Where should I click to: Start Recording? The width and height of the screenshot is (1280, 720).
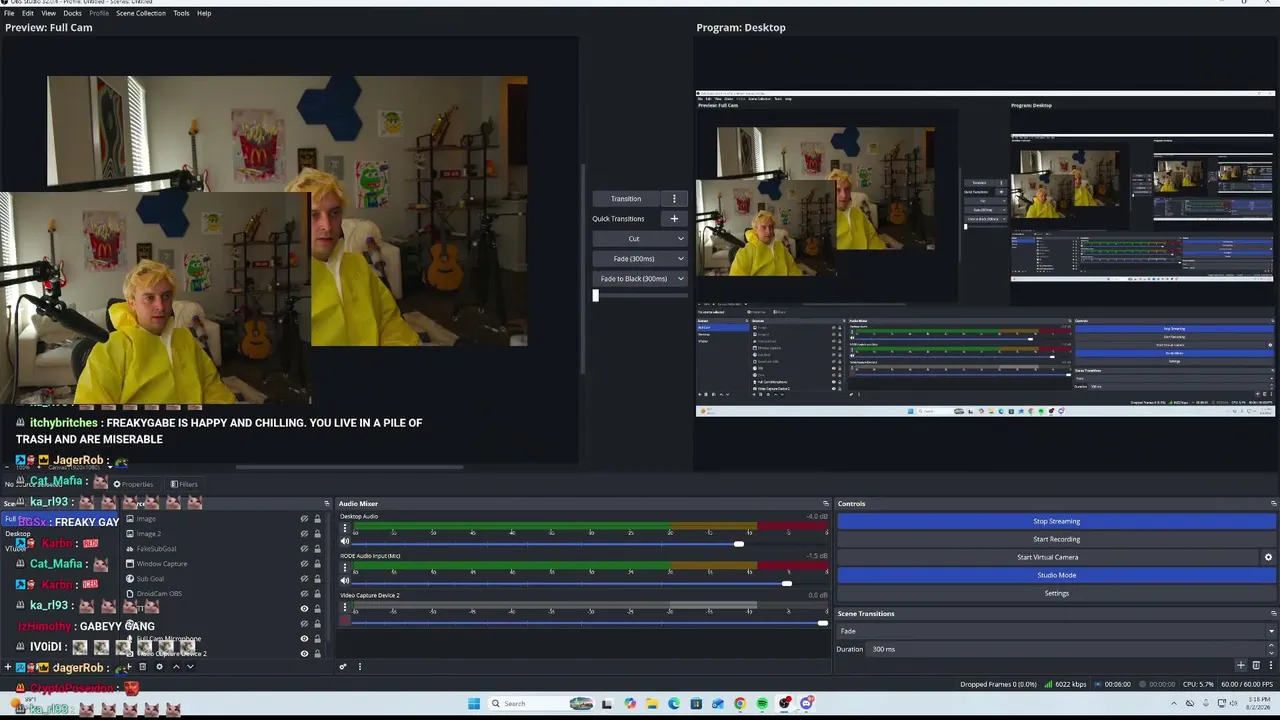coord(1056,539)
